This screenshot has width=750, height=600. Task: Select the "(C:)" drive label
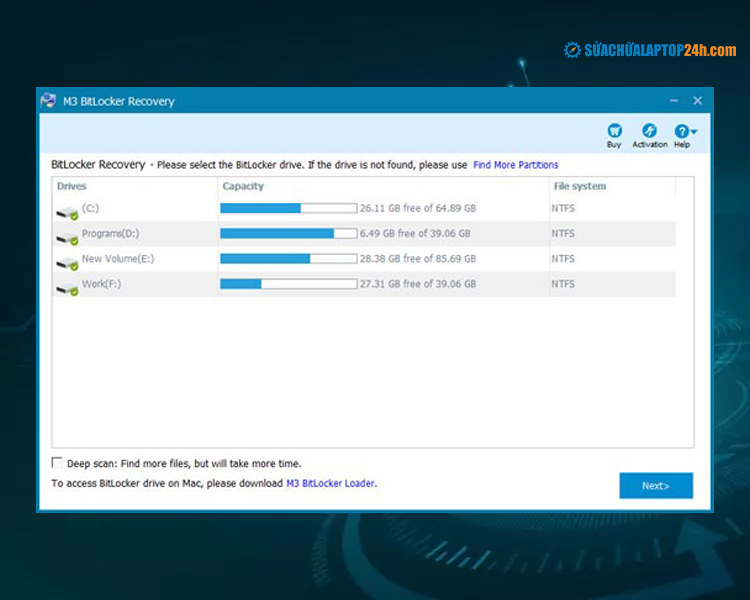(x=90, y=208)
